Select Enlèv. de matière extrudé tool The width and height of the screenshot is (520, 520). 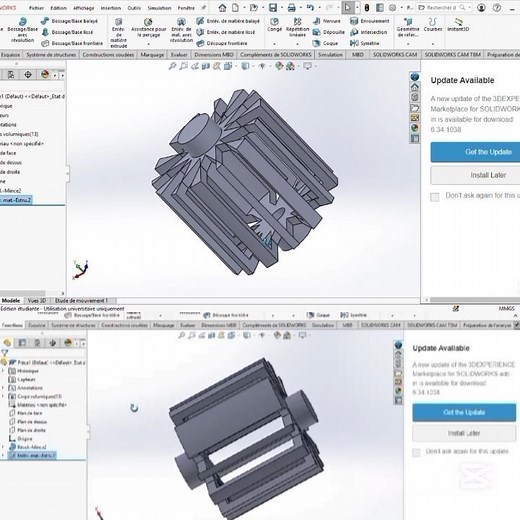coord(119,33)
